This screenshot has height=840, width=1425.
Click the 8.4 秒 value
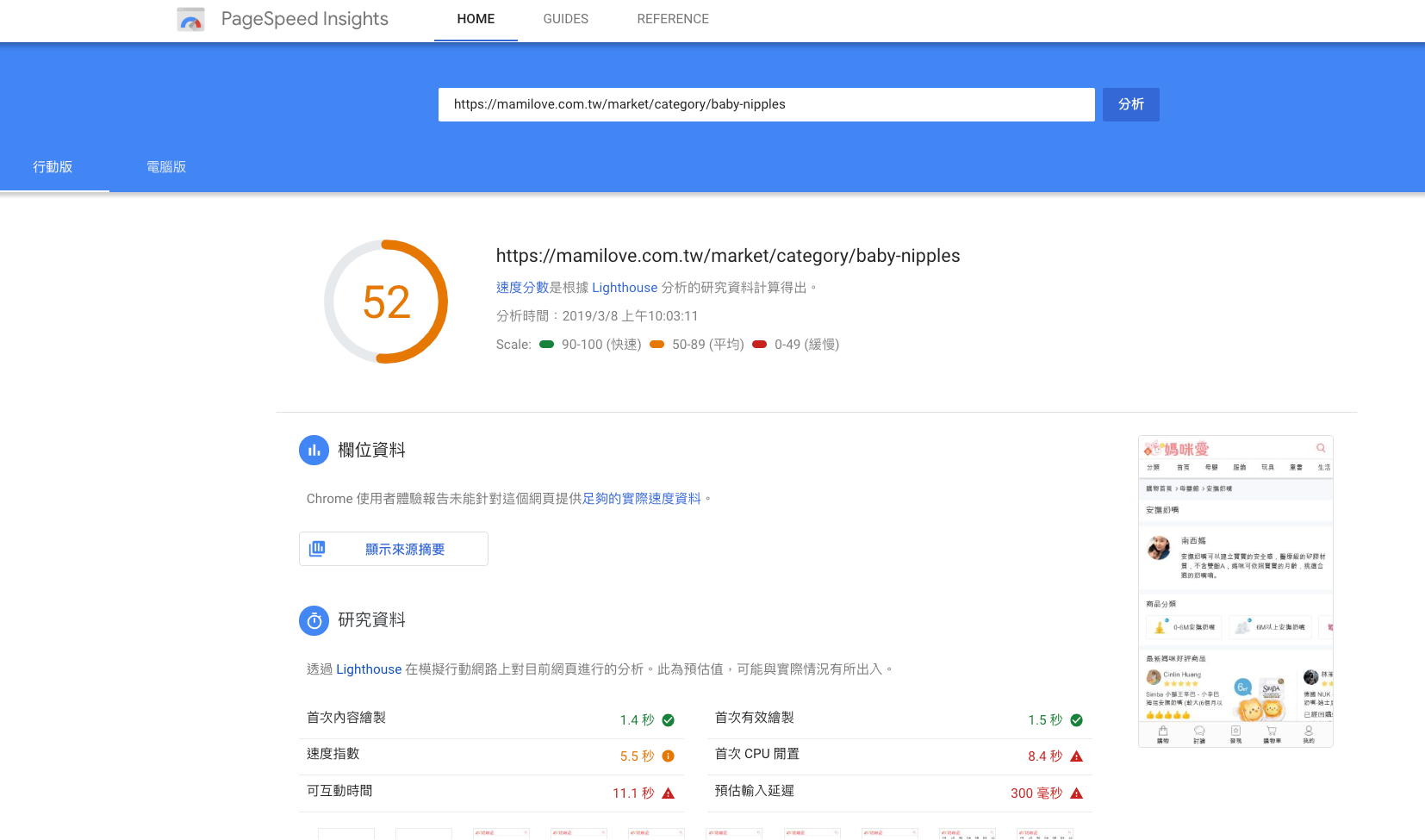(x=1045, y=756)
